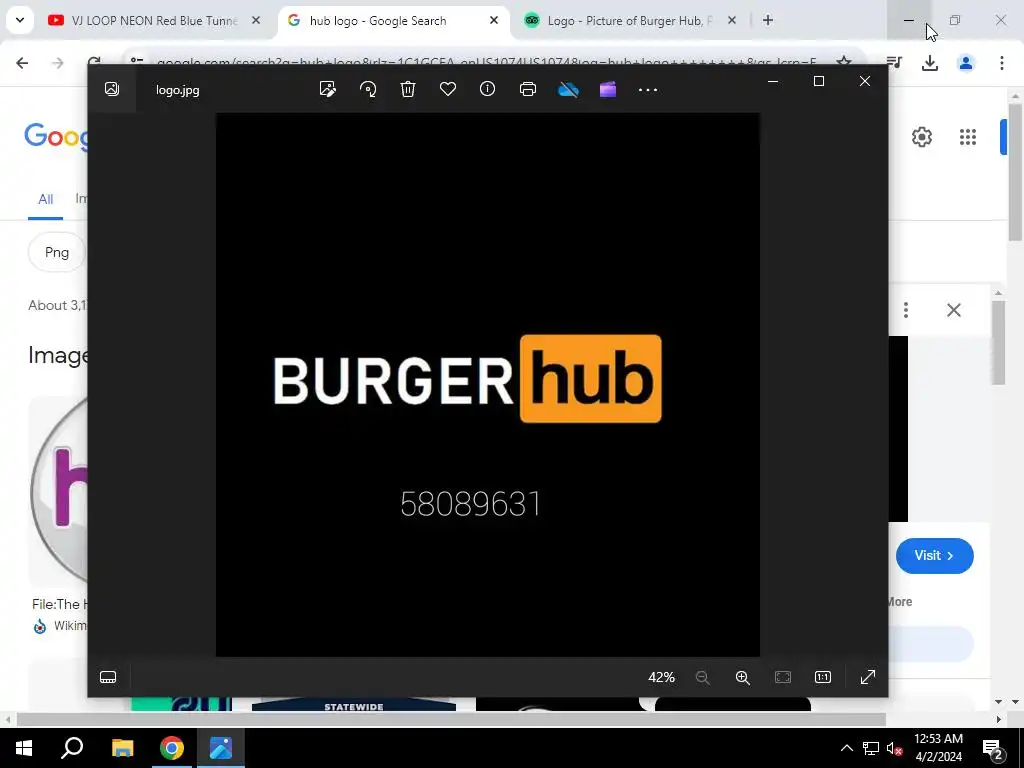Switch to the VJ LOOP NEON YouTube tab
Image resolution: width=1024 pixels, height=768 pixels.
155,21
